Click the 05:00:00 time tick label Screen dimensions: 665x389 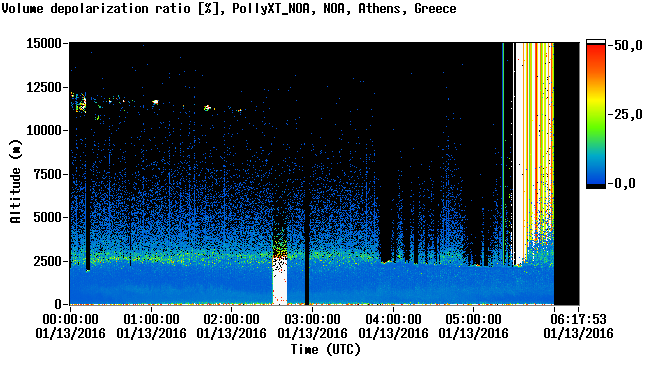click(474, 319)
